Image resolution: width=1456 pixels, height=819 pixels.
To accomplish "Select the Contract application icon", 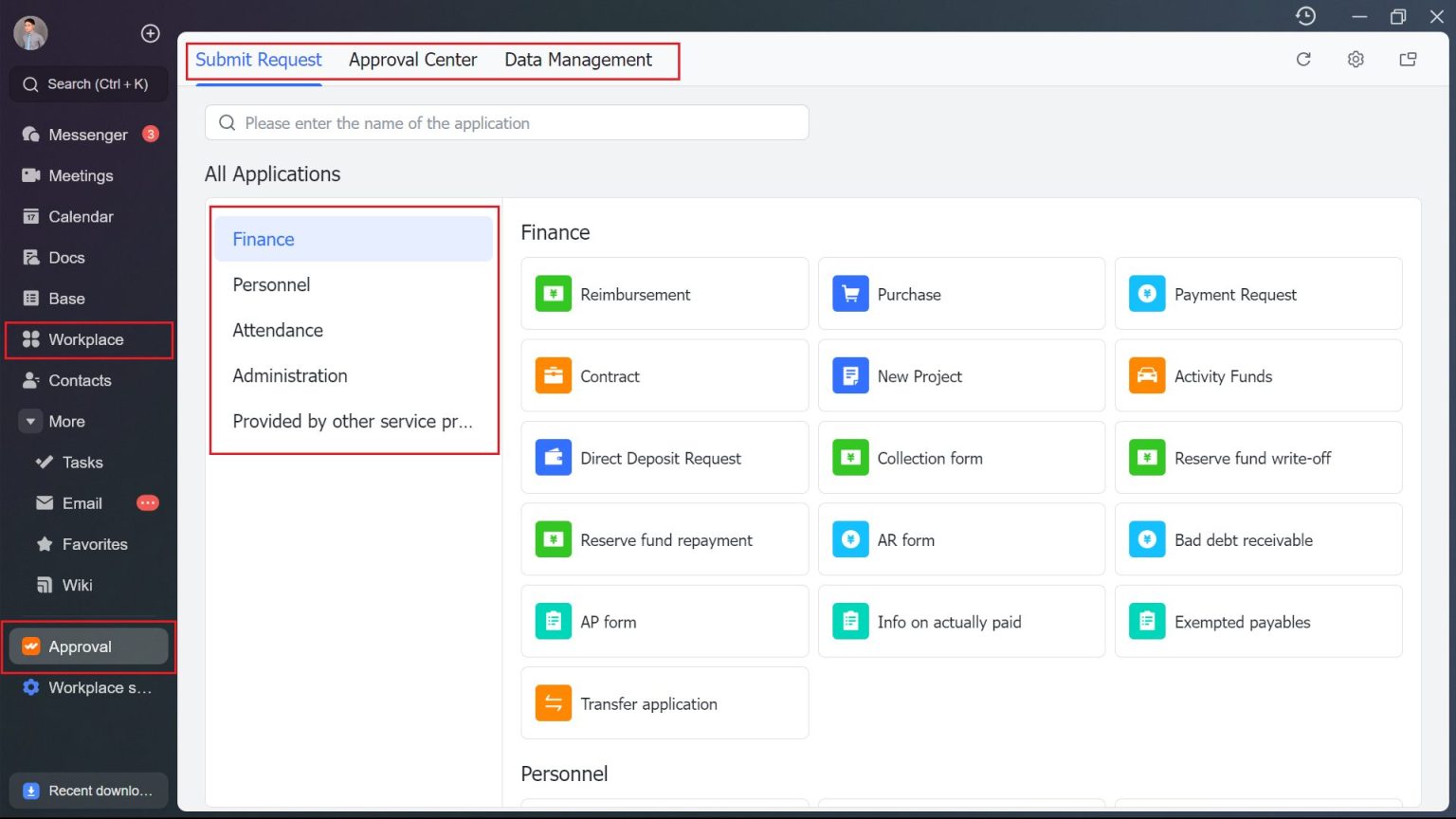I will coord(553,375).
